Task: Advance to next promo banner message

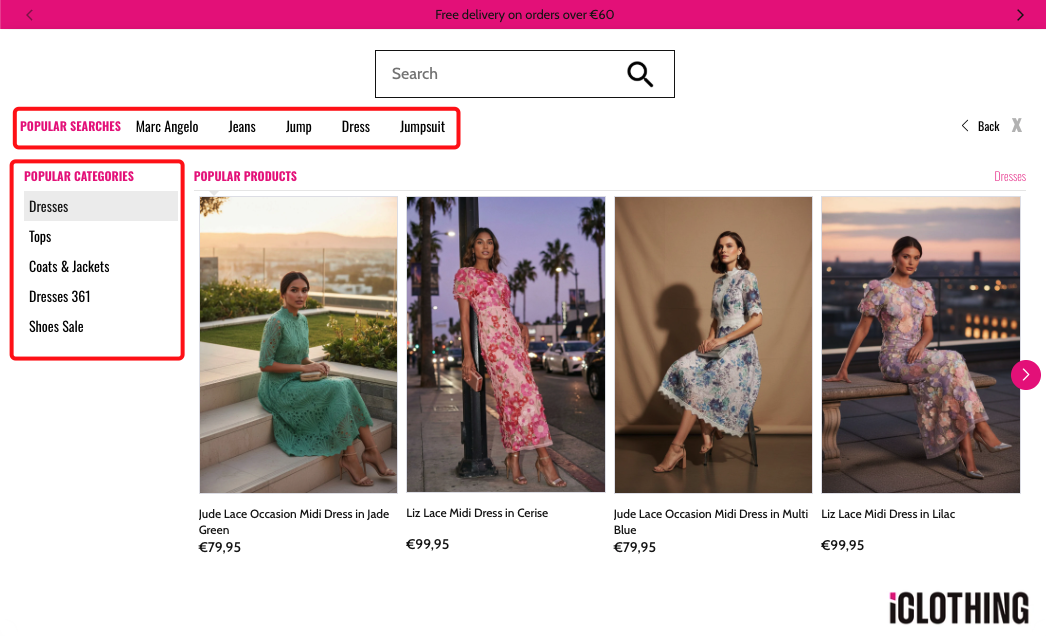Action: [1019, 15]
